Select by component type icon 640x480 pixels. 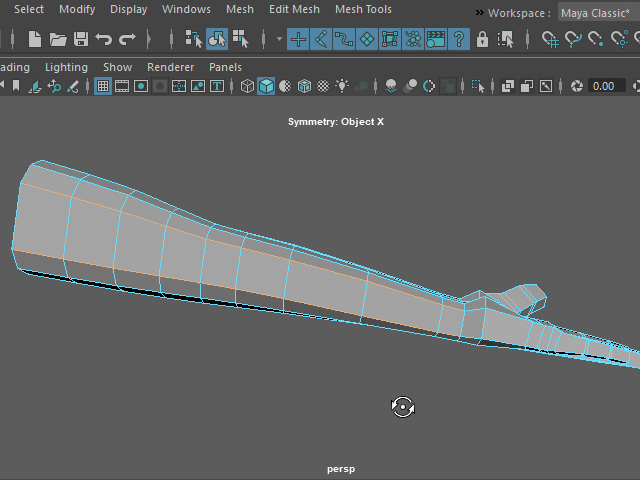pyautogui.click(x=241, y=39)
